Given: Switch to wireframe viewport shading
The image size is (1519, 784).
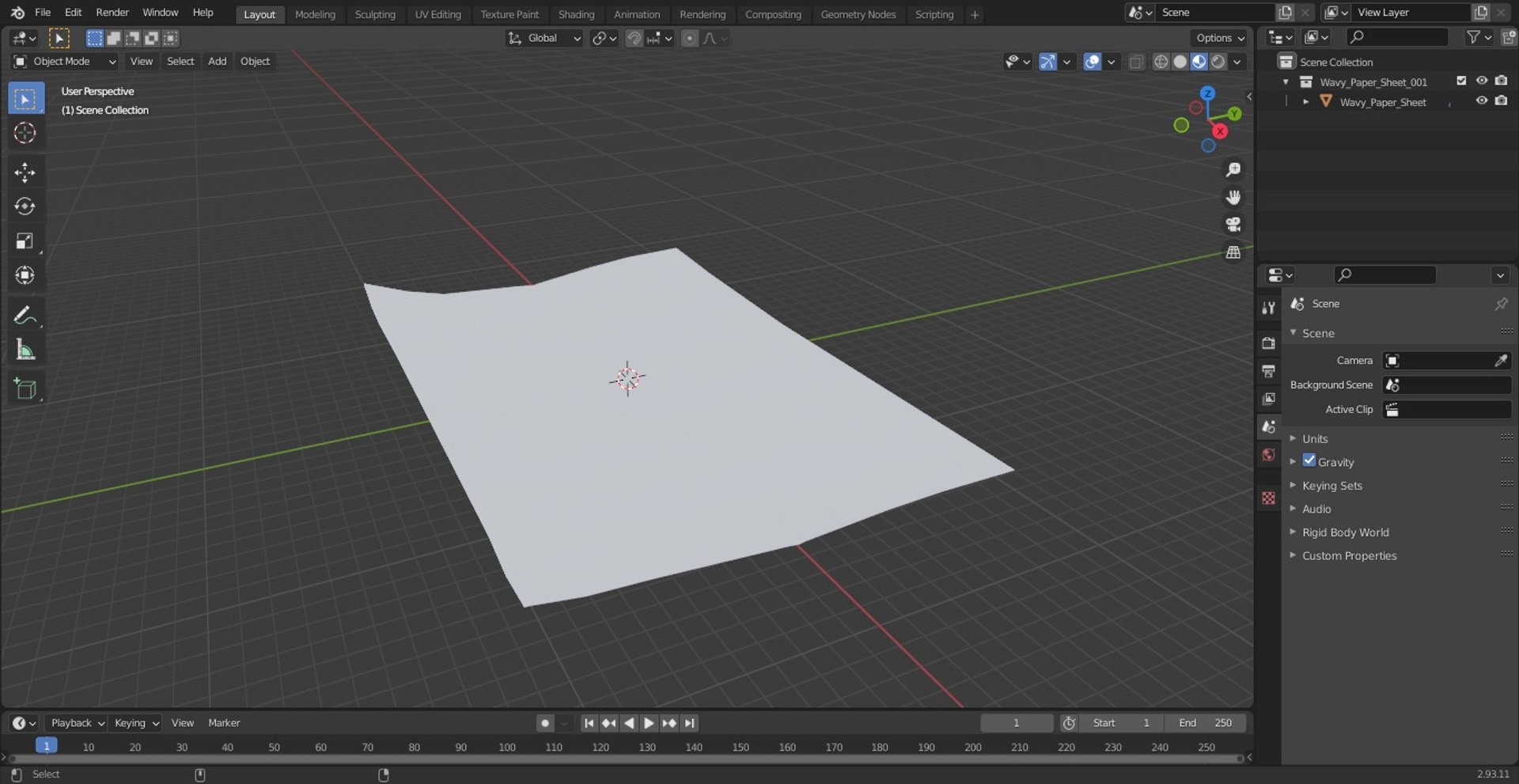Looking at the screenshot, I should [1161, 62].
